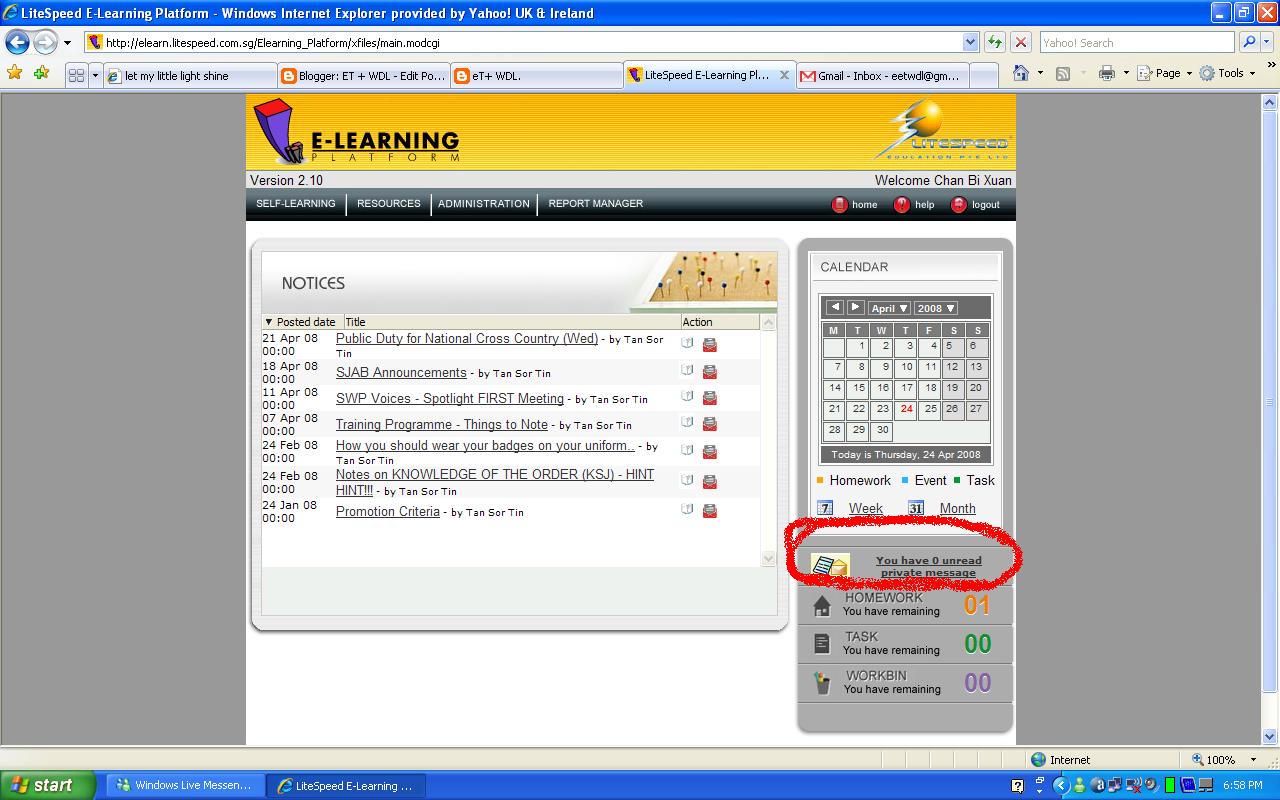The height and width of the screenshot is (800, 1280).
Task: Click the Refresh page icon
Action: [995, 42]
